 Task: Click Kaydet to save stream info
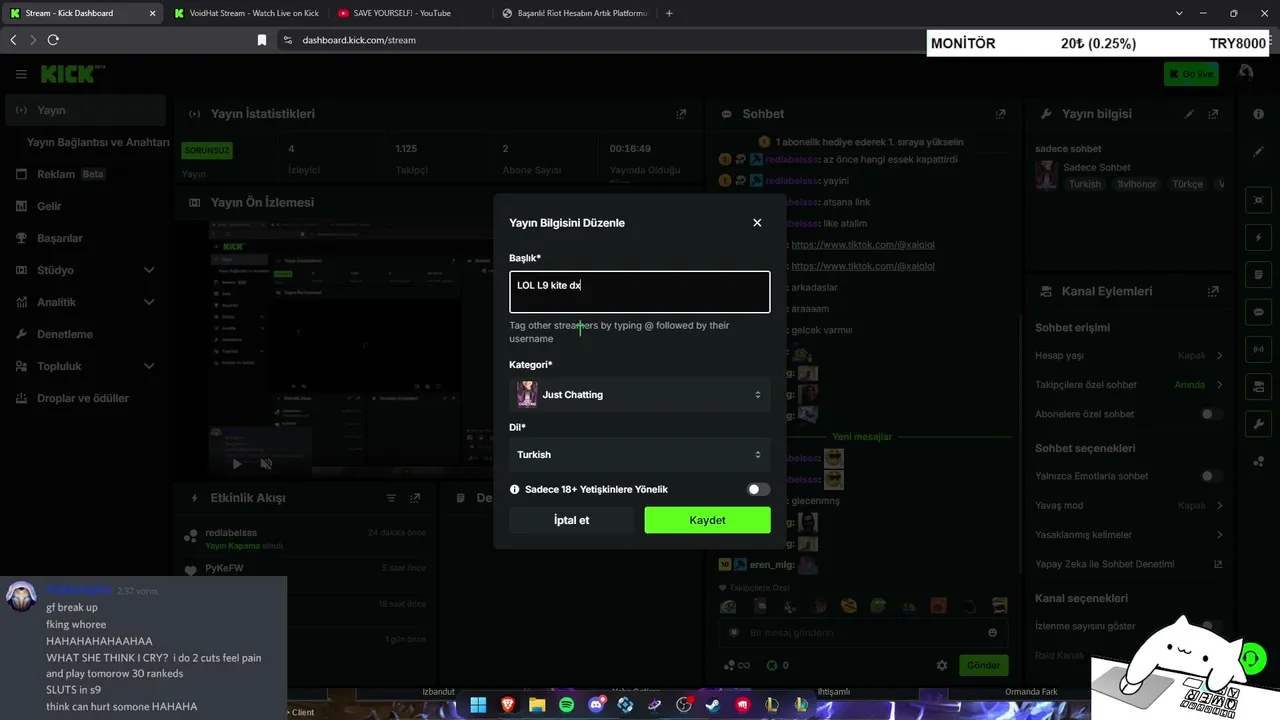(x=707, y=520)
